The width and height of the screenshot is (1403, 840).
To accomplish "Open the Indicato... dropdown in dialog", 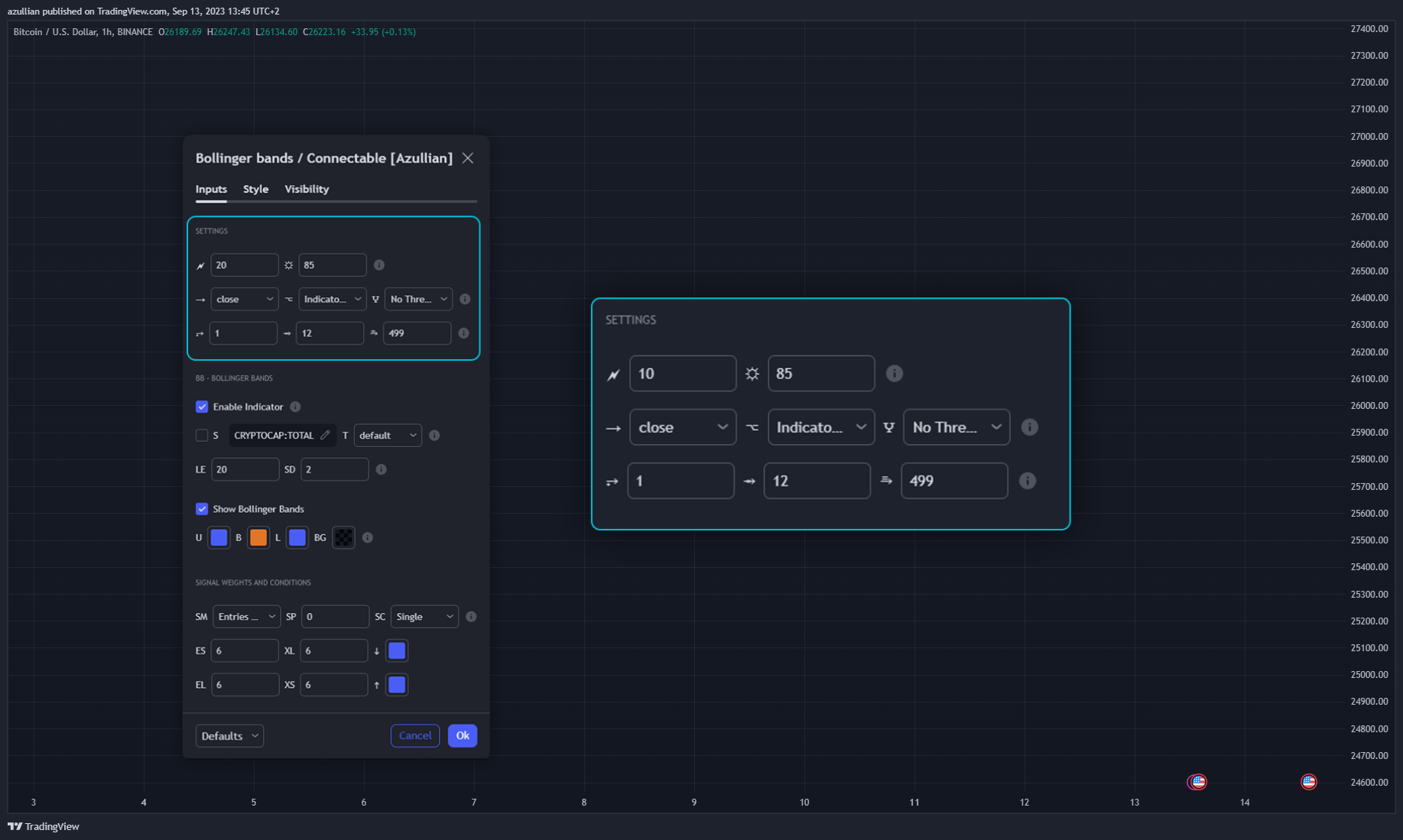I will 332,299.
